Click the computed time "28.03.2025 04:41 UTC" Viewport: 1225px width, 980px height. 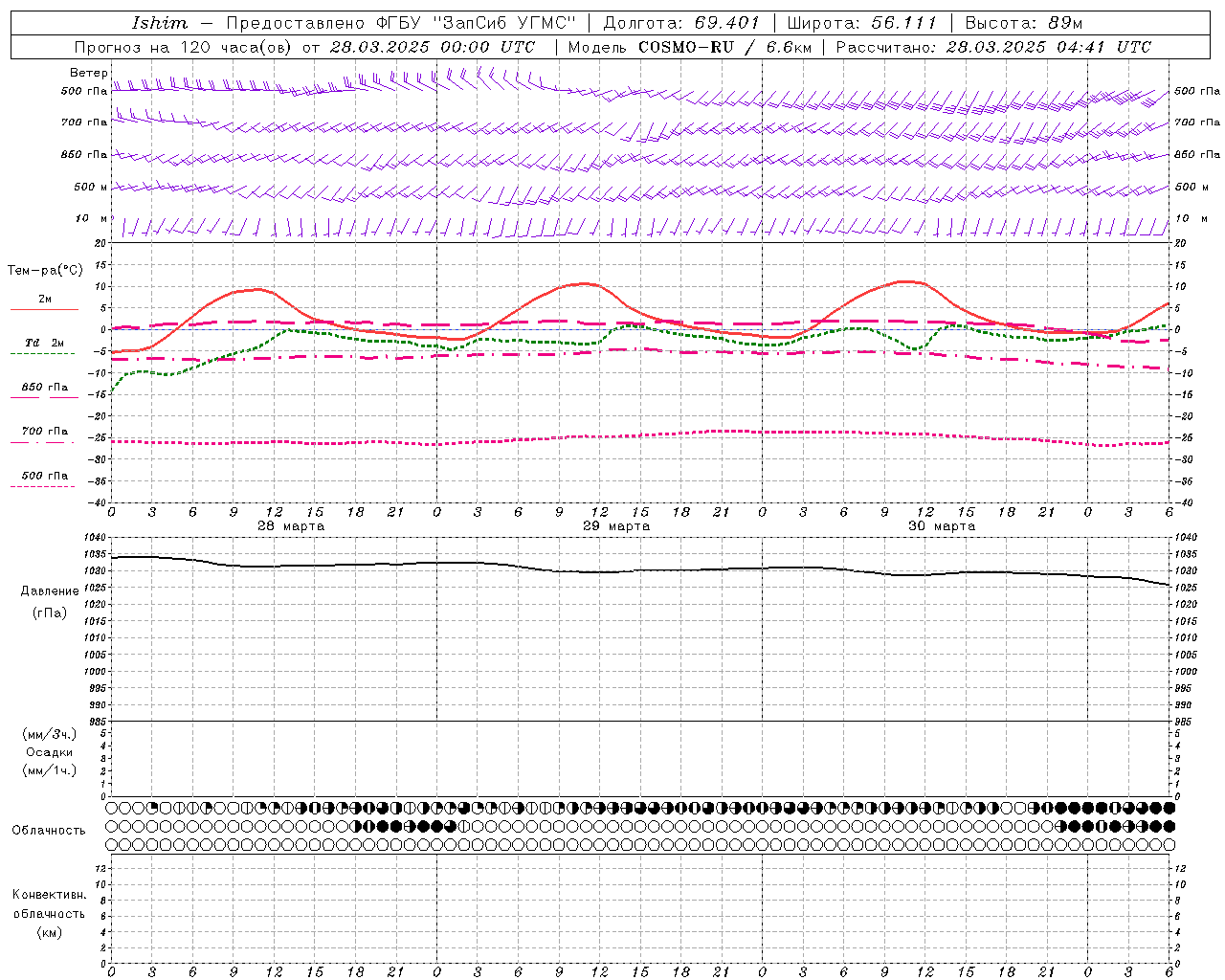[x=1049, y=47]
